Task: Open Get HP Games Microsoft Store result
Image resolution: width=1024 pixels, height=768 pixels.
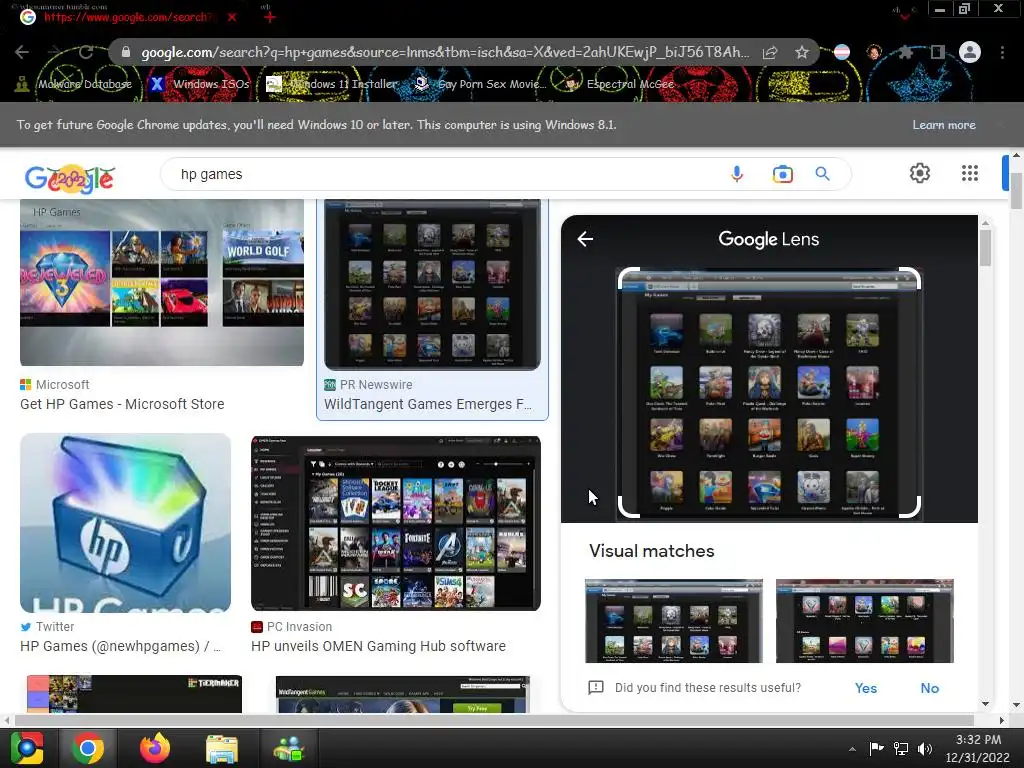Action: coord(122,404)
